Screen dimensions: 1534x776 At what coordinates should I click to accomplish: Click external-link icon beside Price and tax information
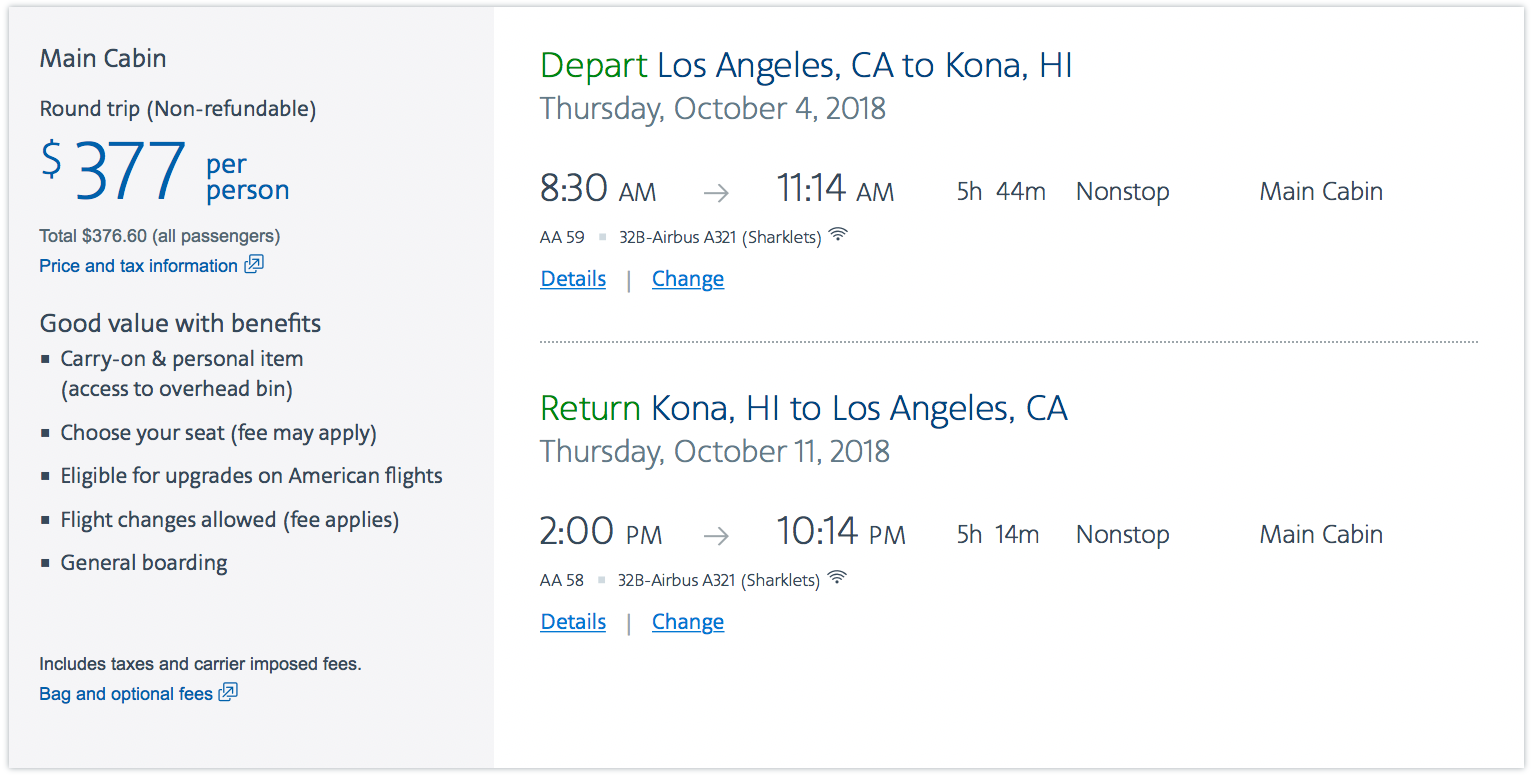coord(254,265)
